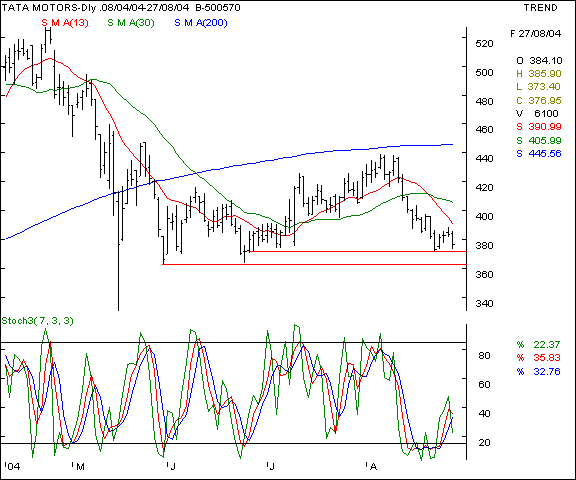This screenshot has height=480, width=576.
Task: Select the stochastic value 22.37
Action: pos(547,344)
